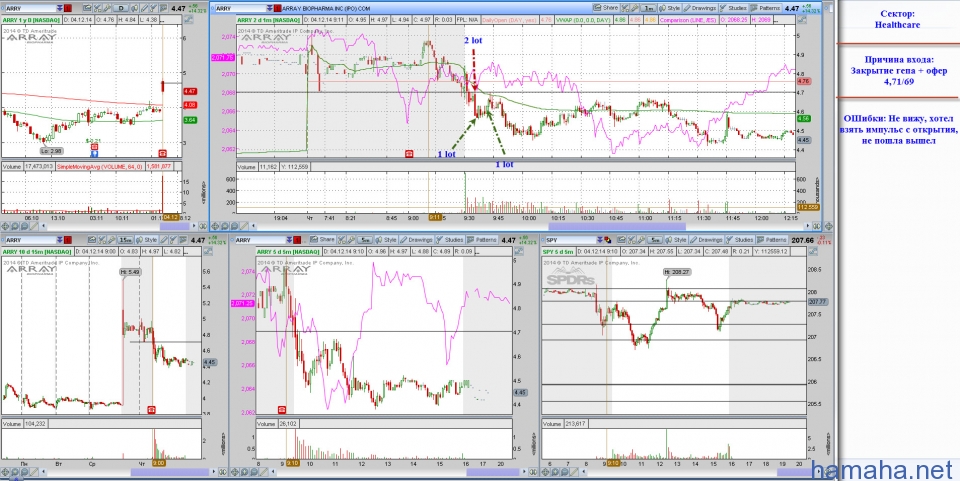Click the share icon on the ARRY 10 d 15m chart toolbar
Image resolution: width=960 pixels, height=481 pixels.
point(92,239)
